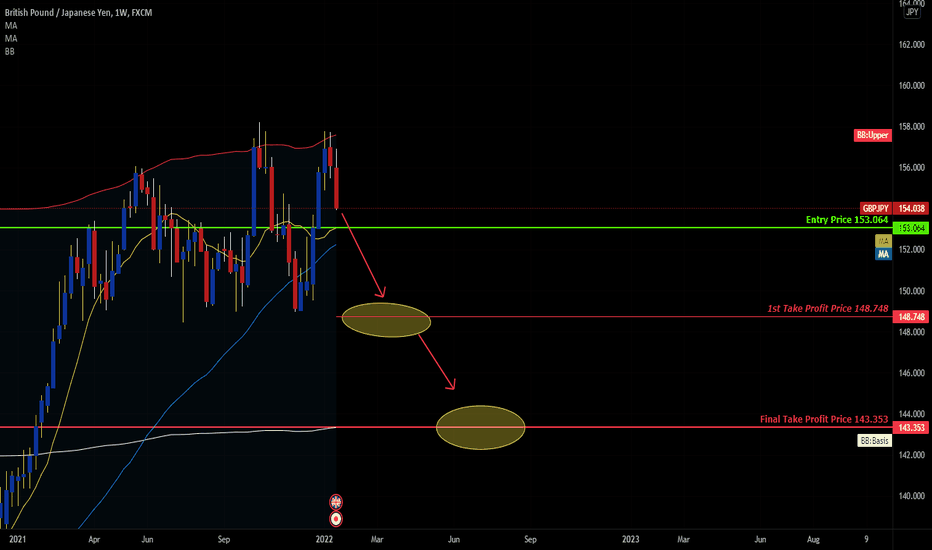Click the Japan flag economic event icon
Image resolution: width=932 pixels, height=550 pixels.
(336, 519)
